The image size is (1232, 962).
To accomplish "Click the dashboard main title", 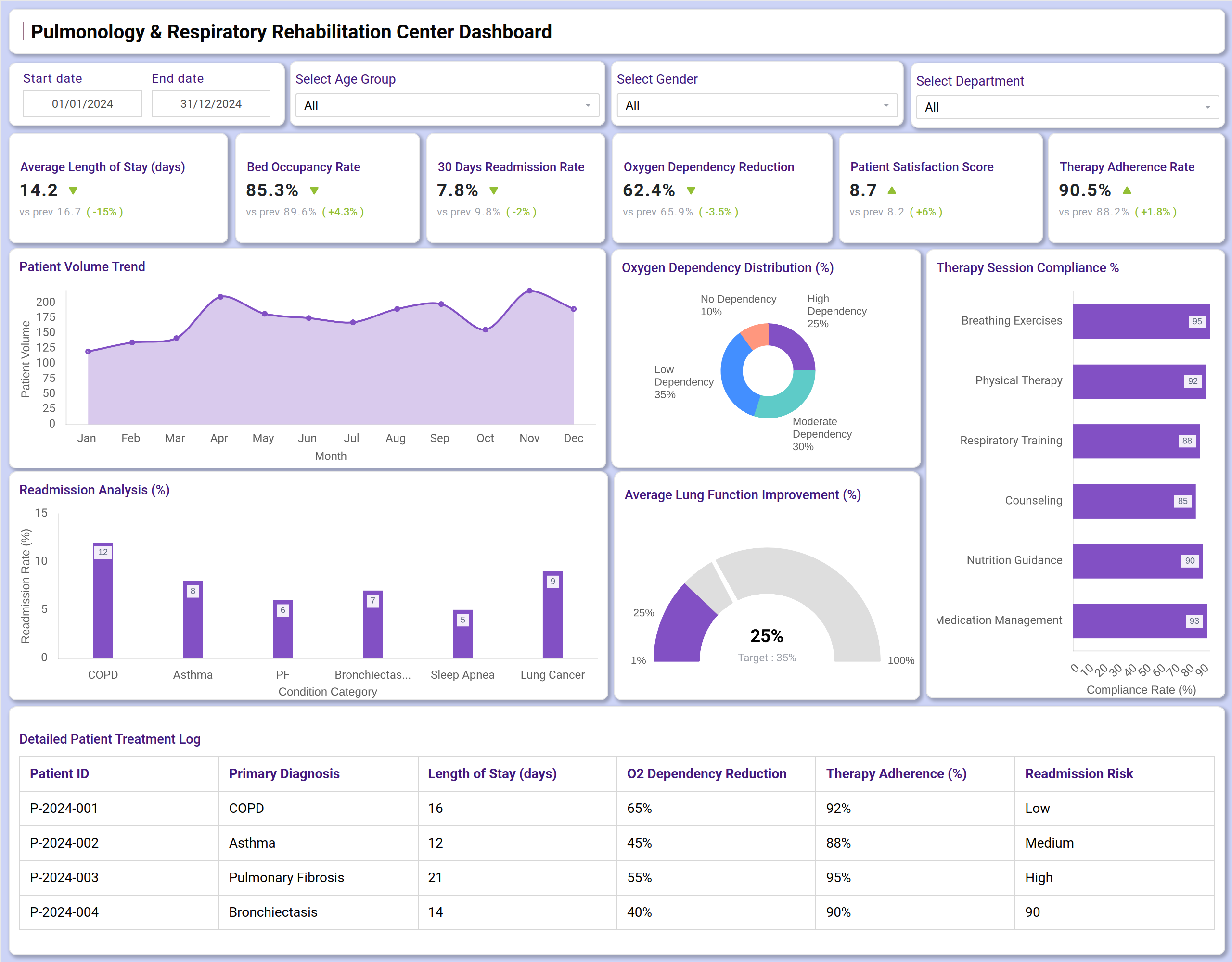I will coord(291,32).
